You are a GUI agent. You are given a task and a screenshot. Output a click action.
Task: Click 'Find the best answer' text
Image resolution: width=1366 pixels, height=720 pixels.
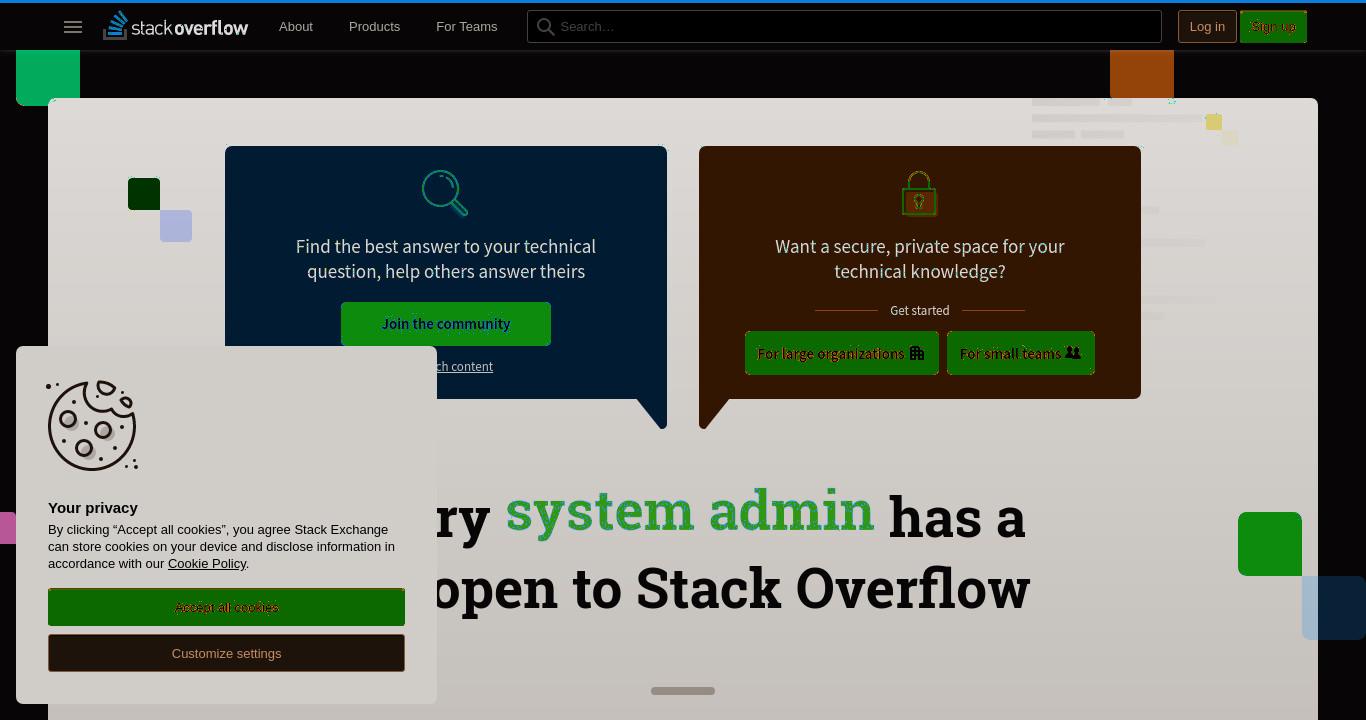446,258
